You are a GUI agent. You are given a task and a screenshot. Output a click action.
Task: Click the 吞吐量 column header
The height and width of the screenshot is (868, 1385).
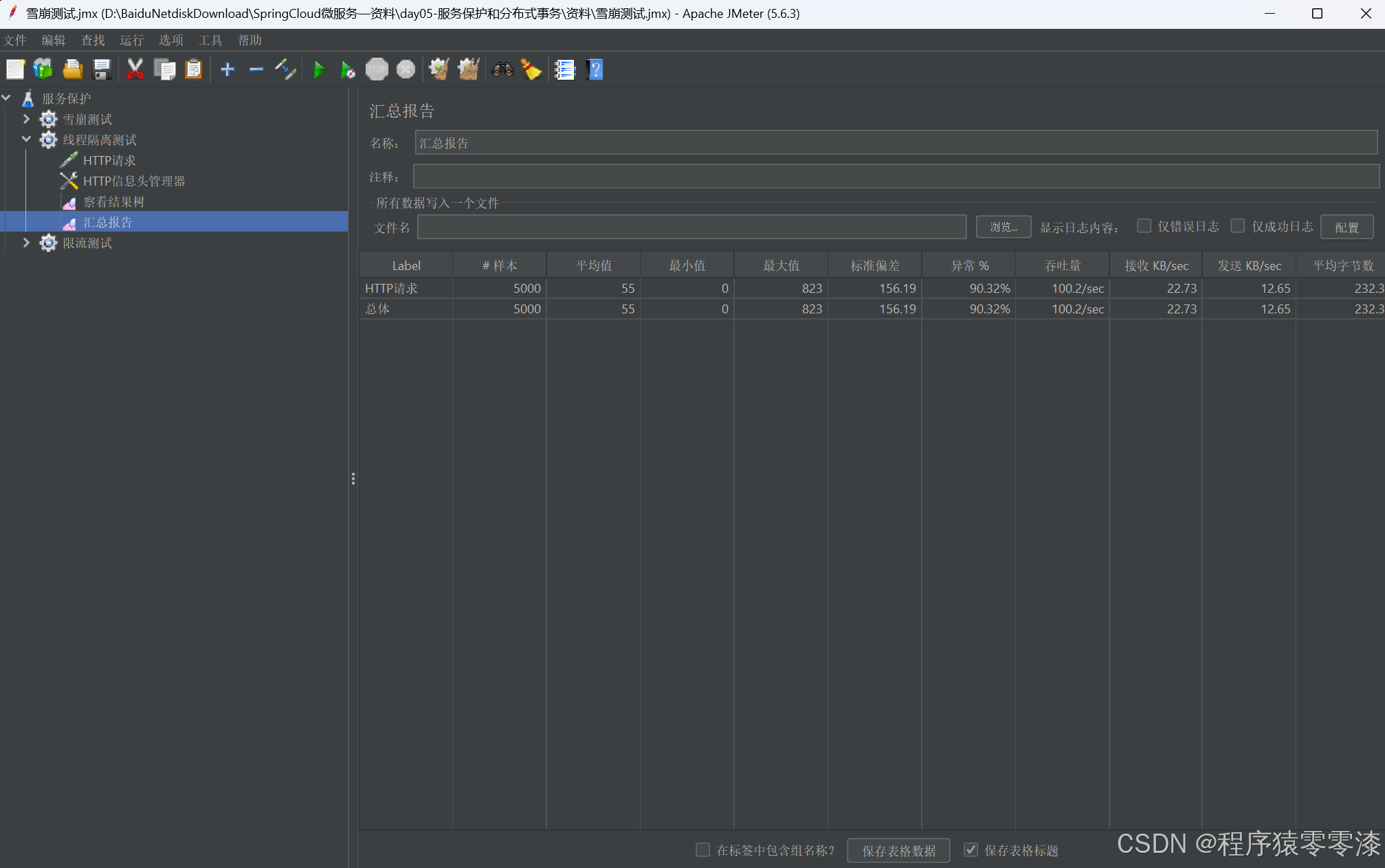click(x=1063, y=265)
